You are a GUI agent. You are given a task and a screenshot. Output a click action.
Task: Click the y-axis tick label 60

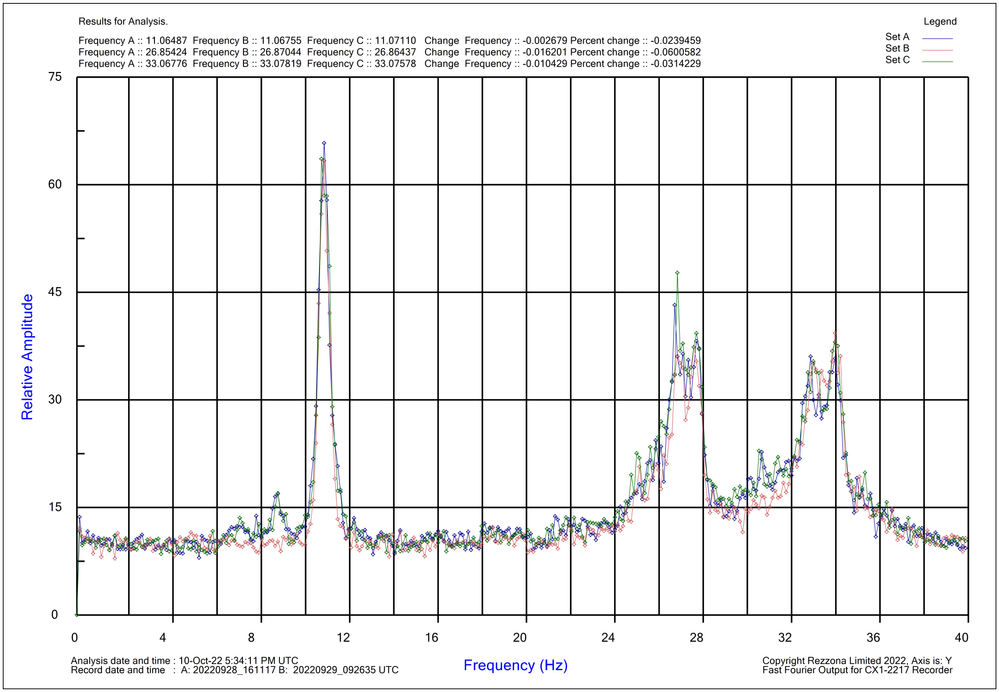coord(55,185)
